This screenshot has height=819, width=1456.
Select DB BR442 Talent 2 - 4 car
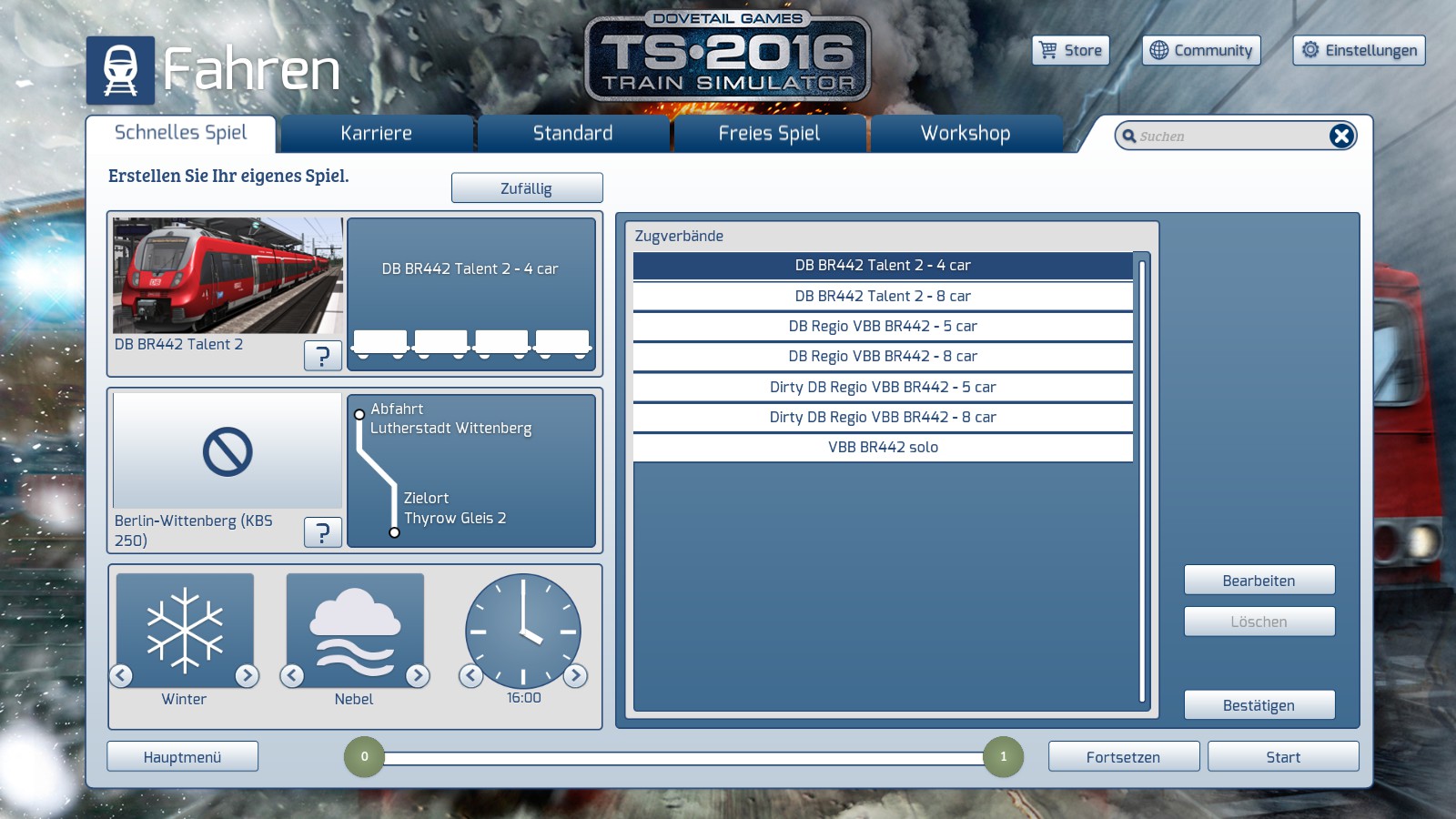pos(883,266)
